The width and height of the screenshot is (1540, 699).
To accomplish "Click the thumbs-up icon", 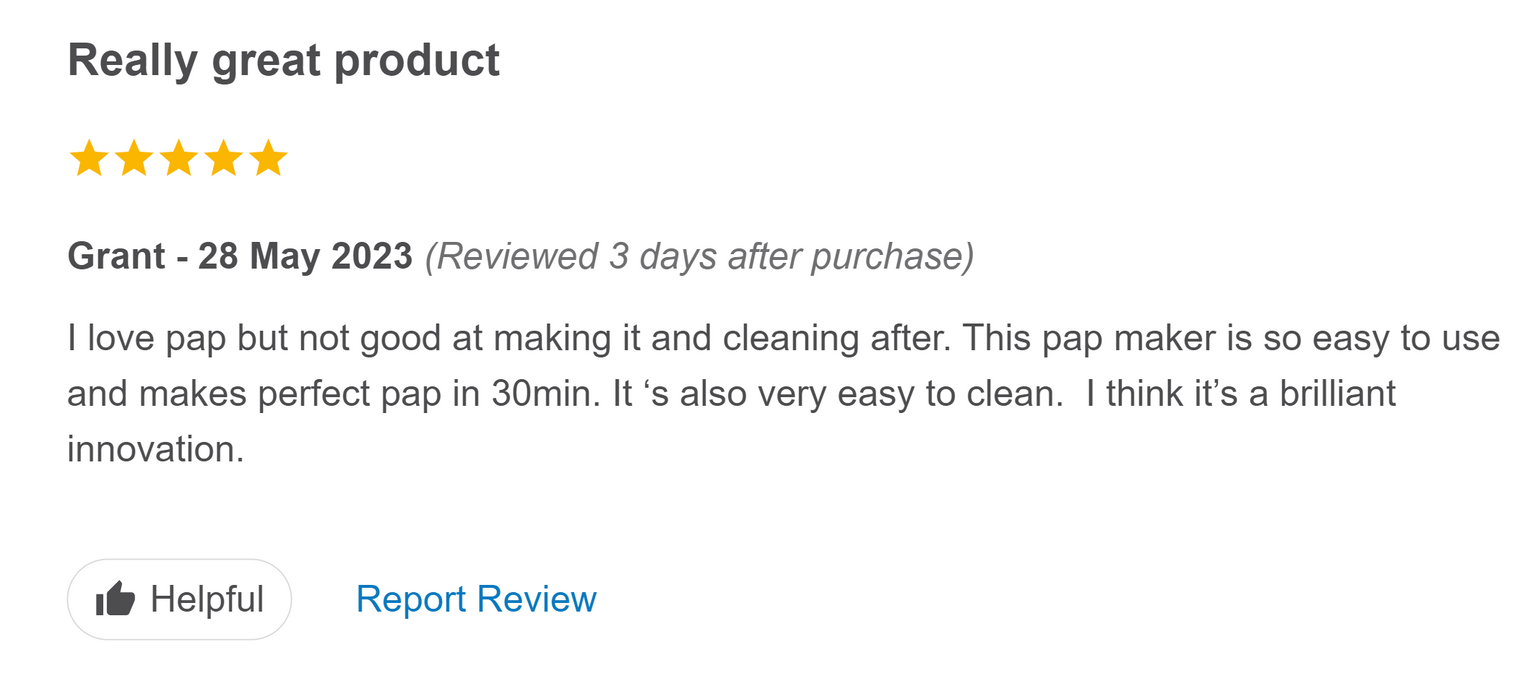I will point(115,600).
